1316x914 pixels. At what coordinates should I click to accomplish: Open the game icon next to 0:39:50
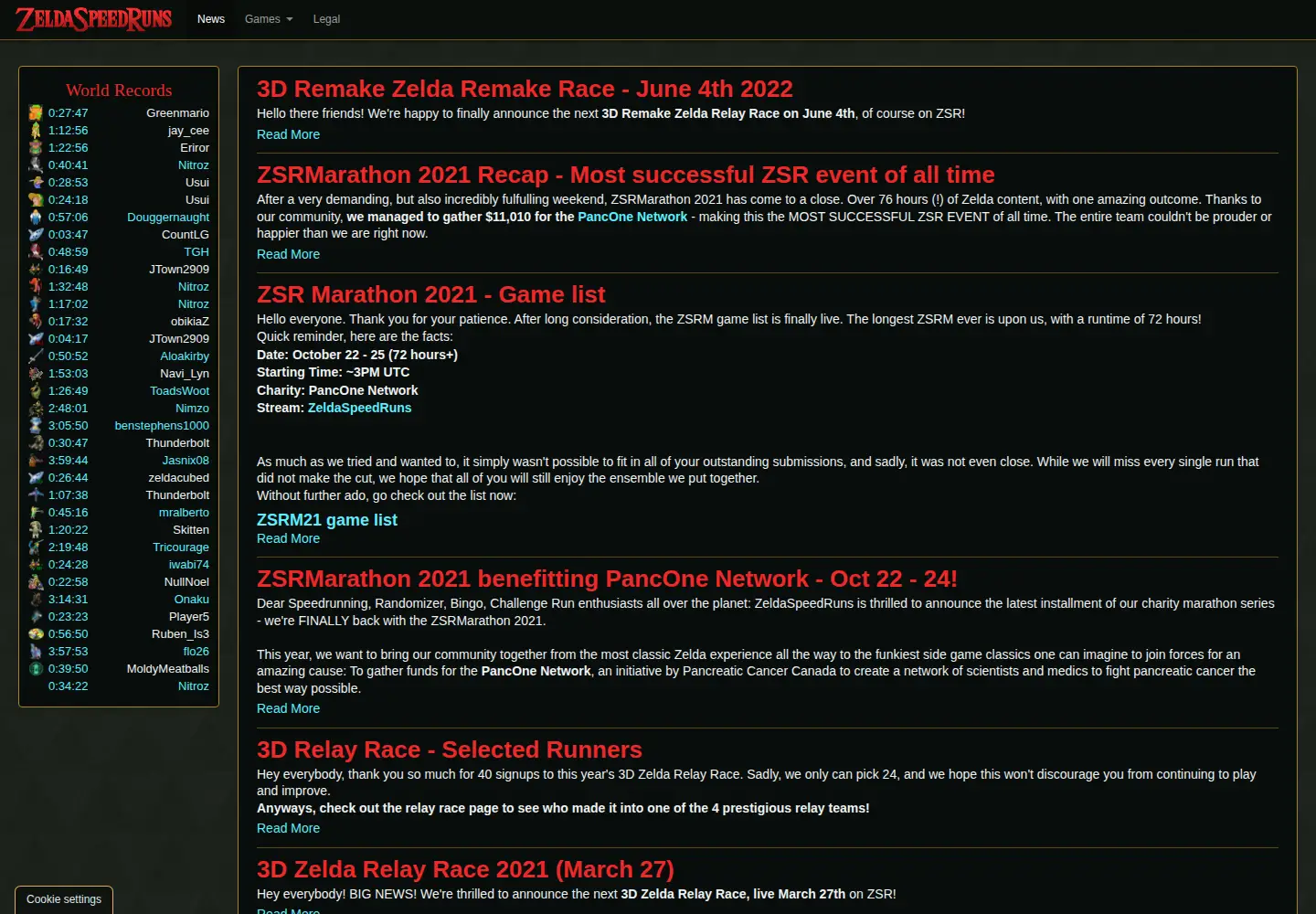[36, 669]
